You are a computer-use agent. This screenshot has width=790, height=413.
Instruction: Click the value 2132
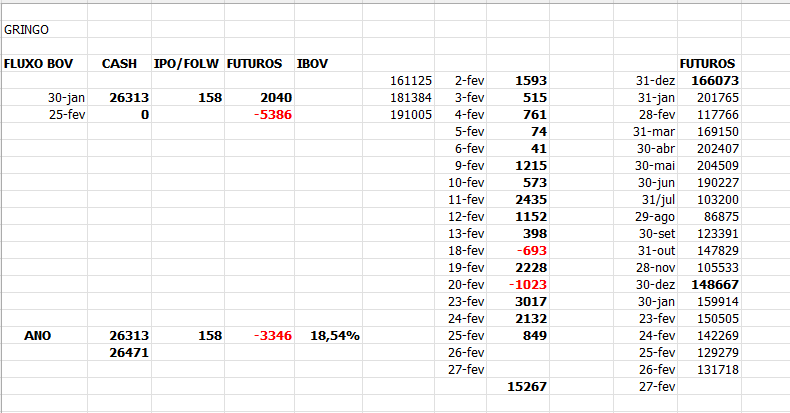coord(518,319)
